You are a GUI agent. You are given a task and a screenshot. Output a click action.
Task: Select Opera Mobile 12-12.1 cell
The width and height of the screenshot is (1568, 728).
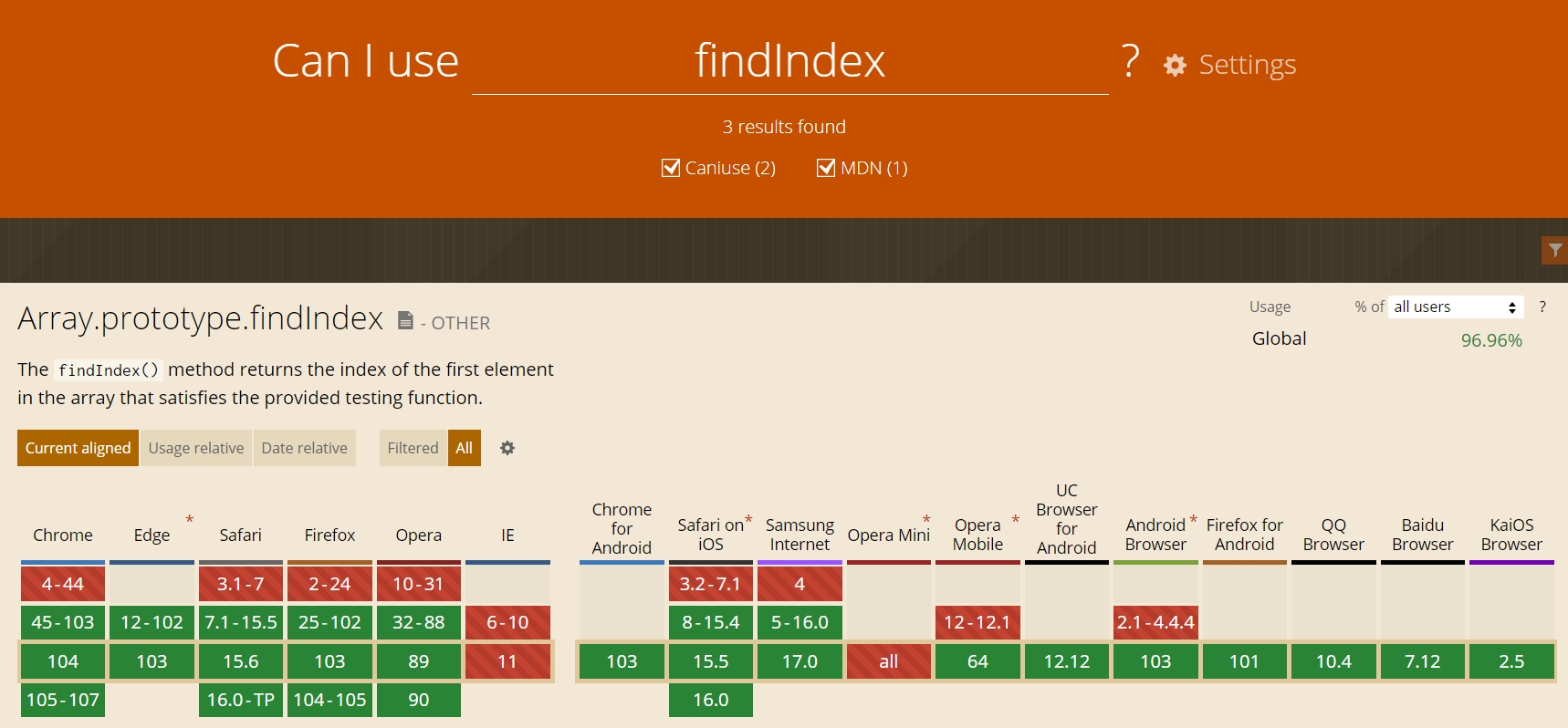tap(977, 622)
